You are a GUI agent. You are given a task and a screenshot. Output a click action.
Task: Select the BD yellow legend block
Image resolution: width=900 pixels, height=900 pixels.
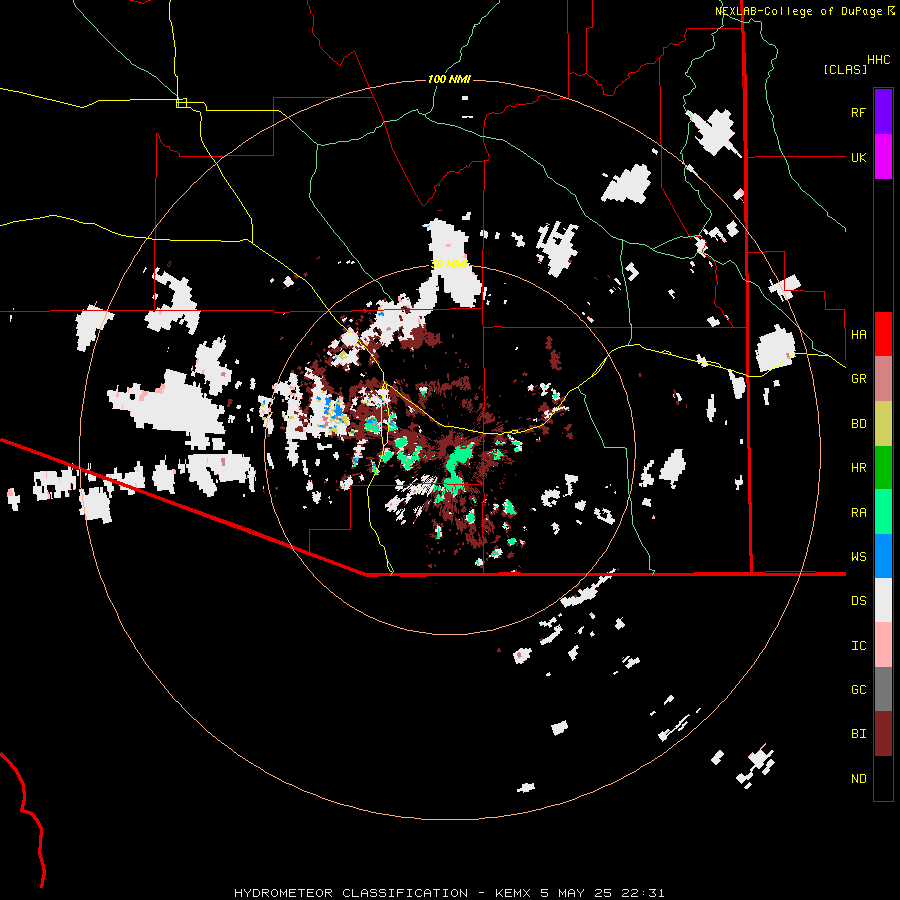click(883, 423)
